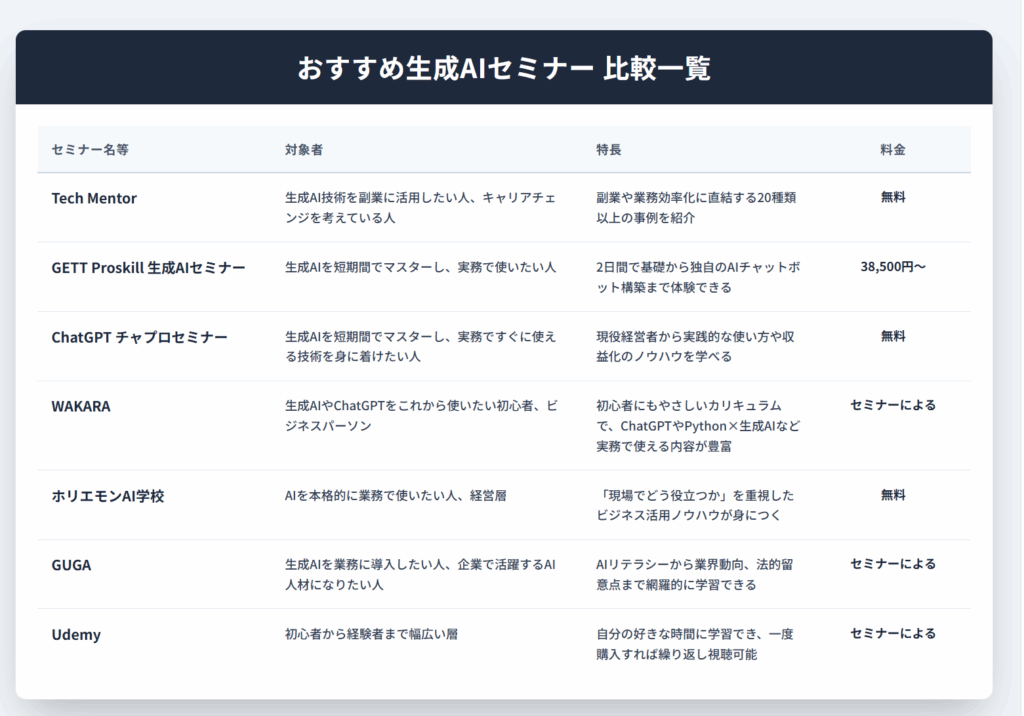1024x716 pixels.
Task: Click ホリエモンAI学校's 無料 price cell
Action: (892, 495)
